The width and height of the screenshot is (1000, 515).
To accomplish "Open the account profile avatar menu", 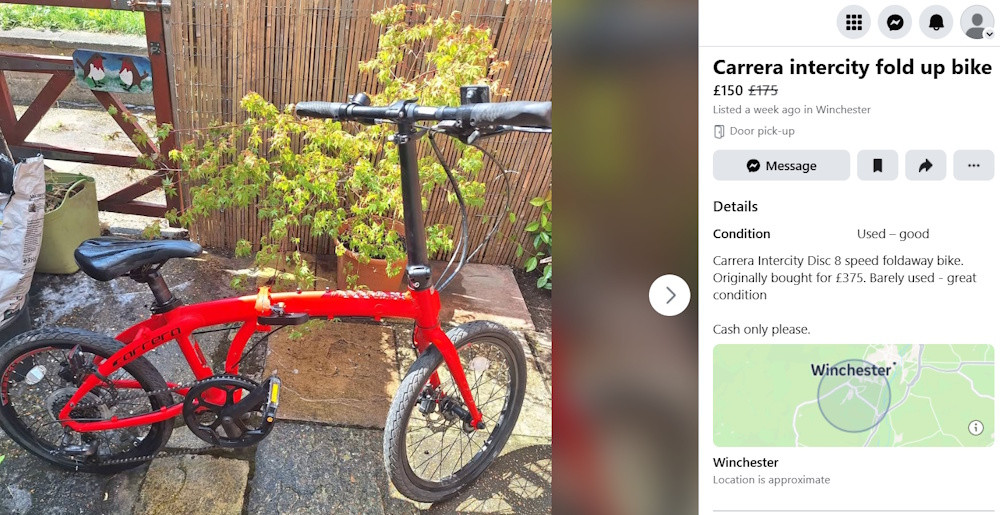I will pos(977,22).
